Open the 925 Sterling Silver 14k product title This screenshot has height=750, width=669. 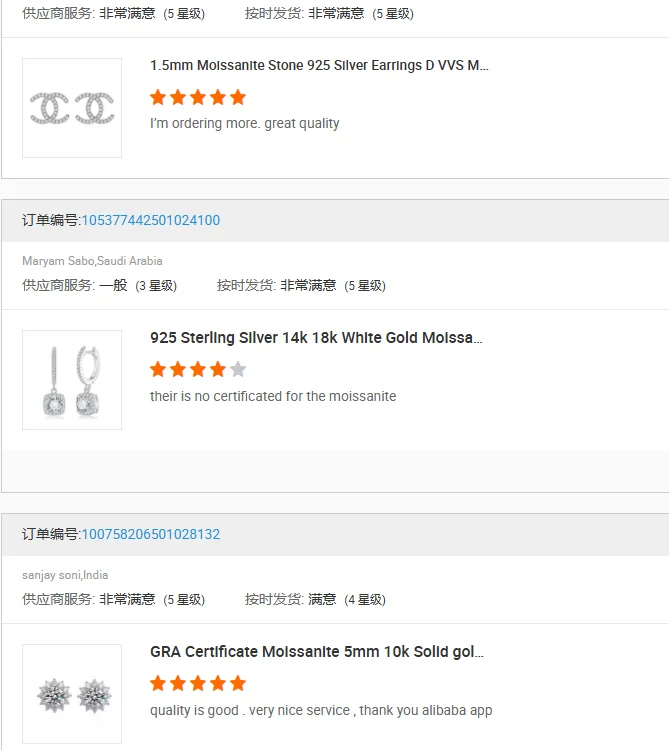pyautogui.click(x=316, y=338)
